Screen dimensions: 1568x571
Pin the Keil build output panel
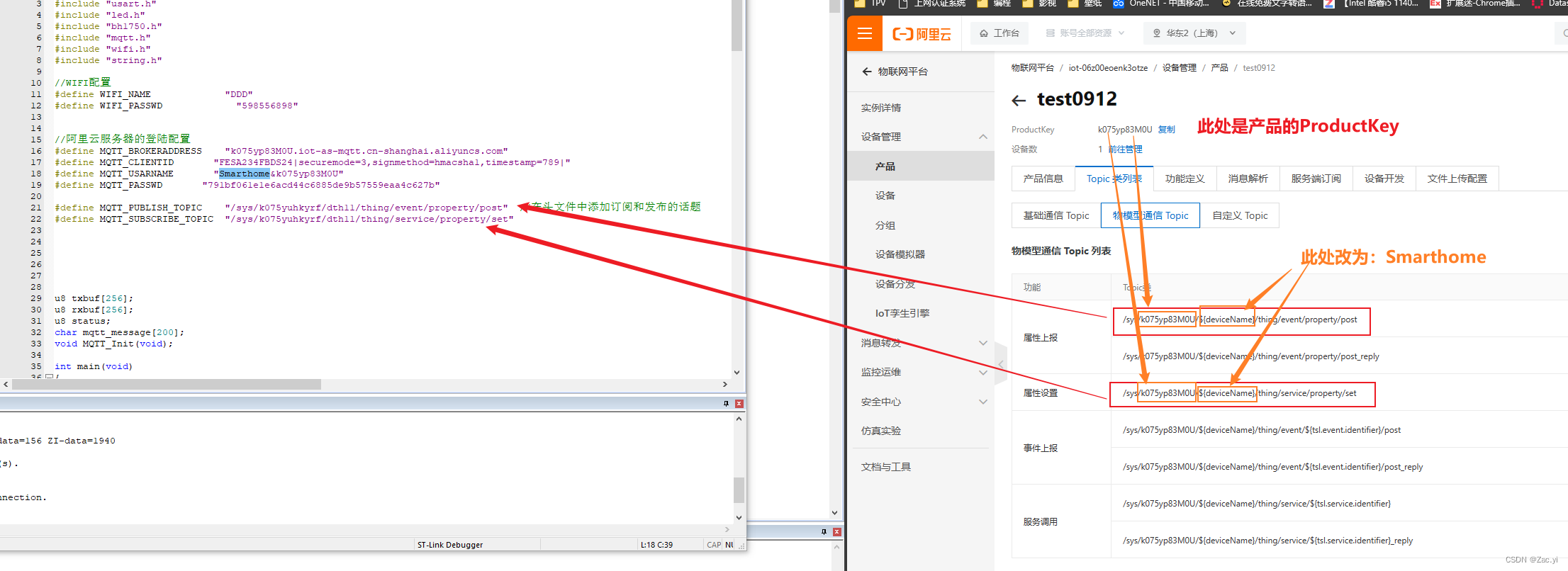coord(726,403)
